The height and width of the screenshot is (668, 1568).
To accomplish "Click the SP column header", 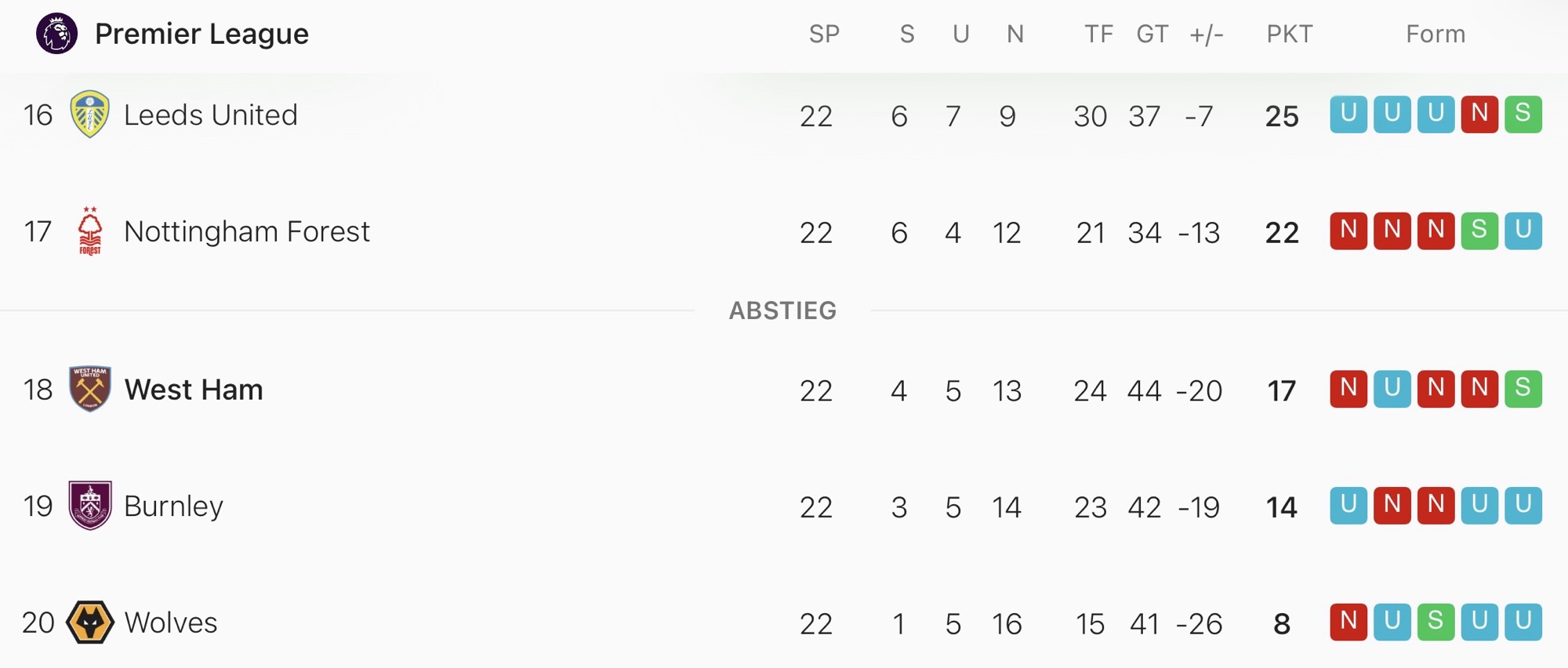I will click(x=824, y=34).
